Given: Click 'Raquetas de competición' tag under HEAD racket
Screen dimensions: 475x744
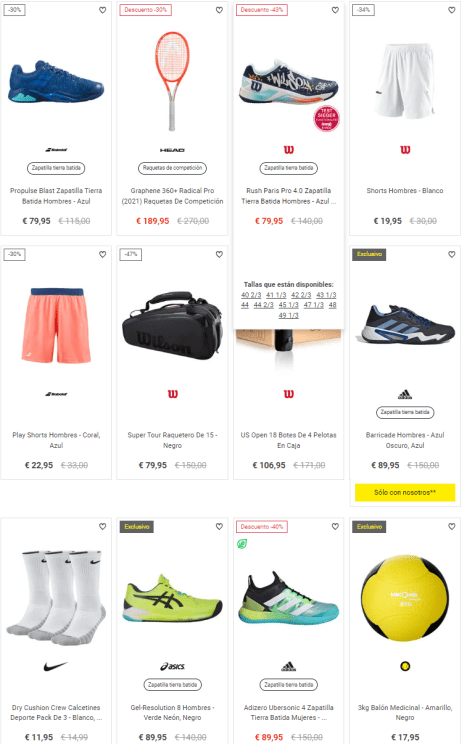Looking at the screenshot, I should (x=172, y=168).
